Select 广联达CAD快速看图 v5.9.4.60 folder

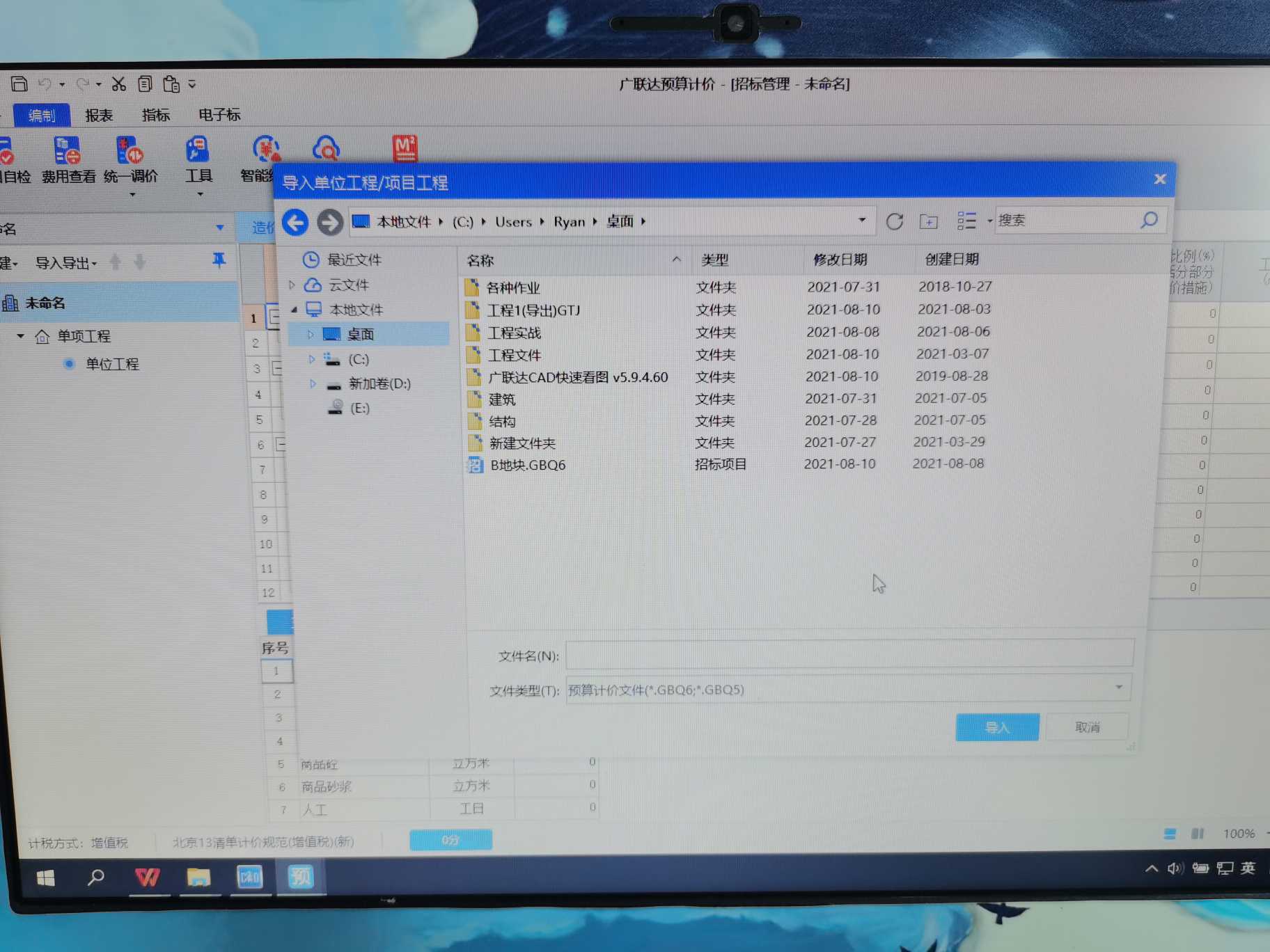point(578,377)
